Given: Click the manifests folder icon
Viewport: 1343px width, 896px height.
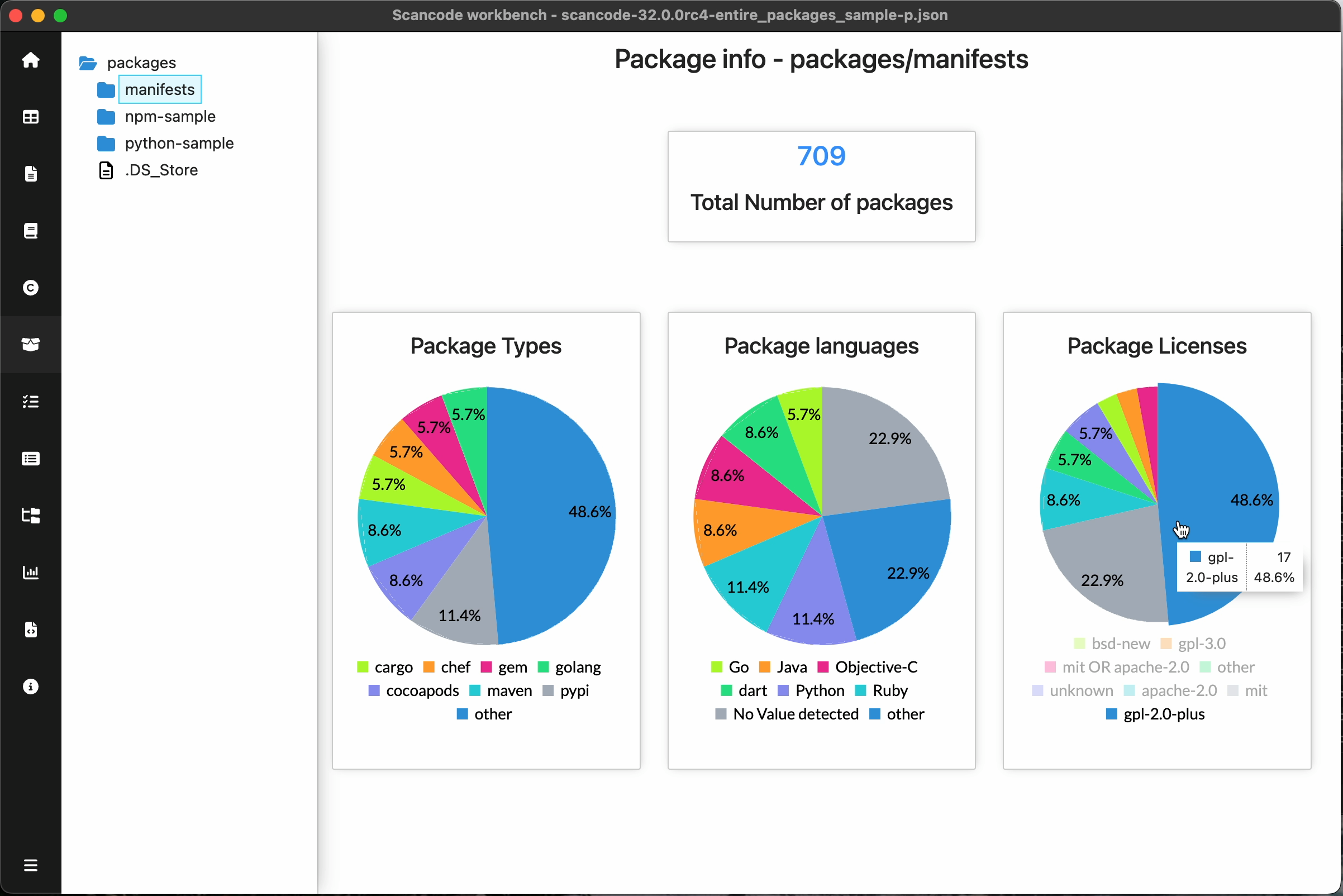Looking at the screenshot, I should [x=106, y=90].
